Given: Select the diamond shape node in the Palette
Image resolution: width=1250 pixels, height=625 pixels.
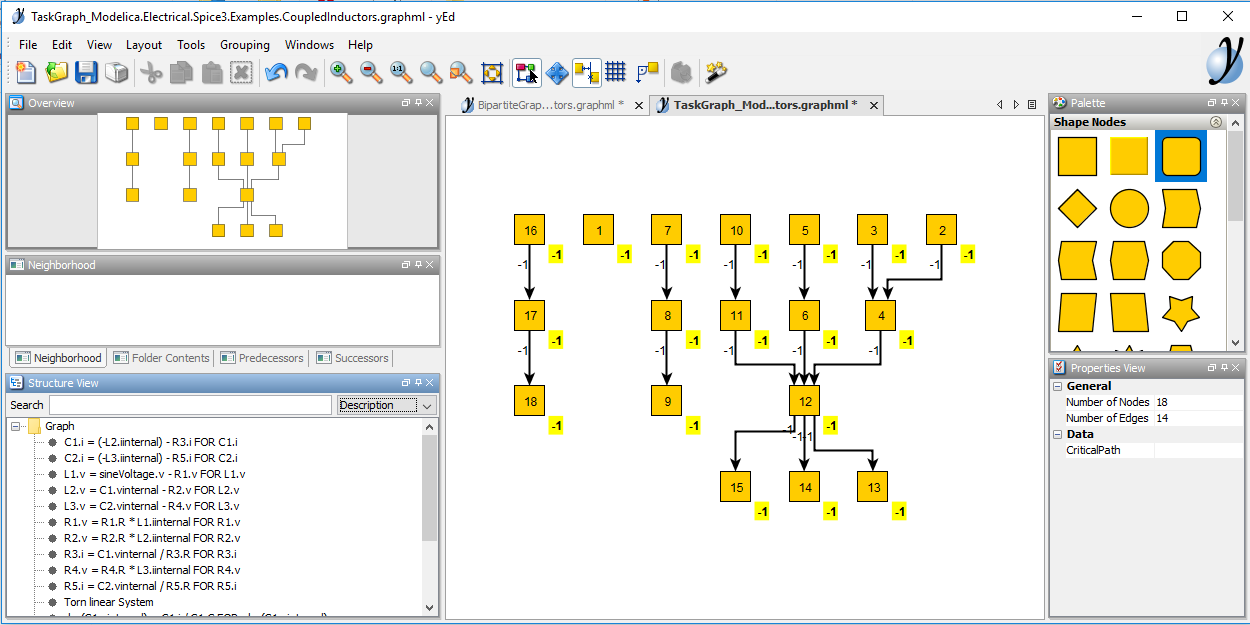Looking at the screenshot, I should (1077, 208).
